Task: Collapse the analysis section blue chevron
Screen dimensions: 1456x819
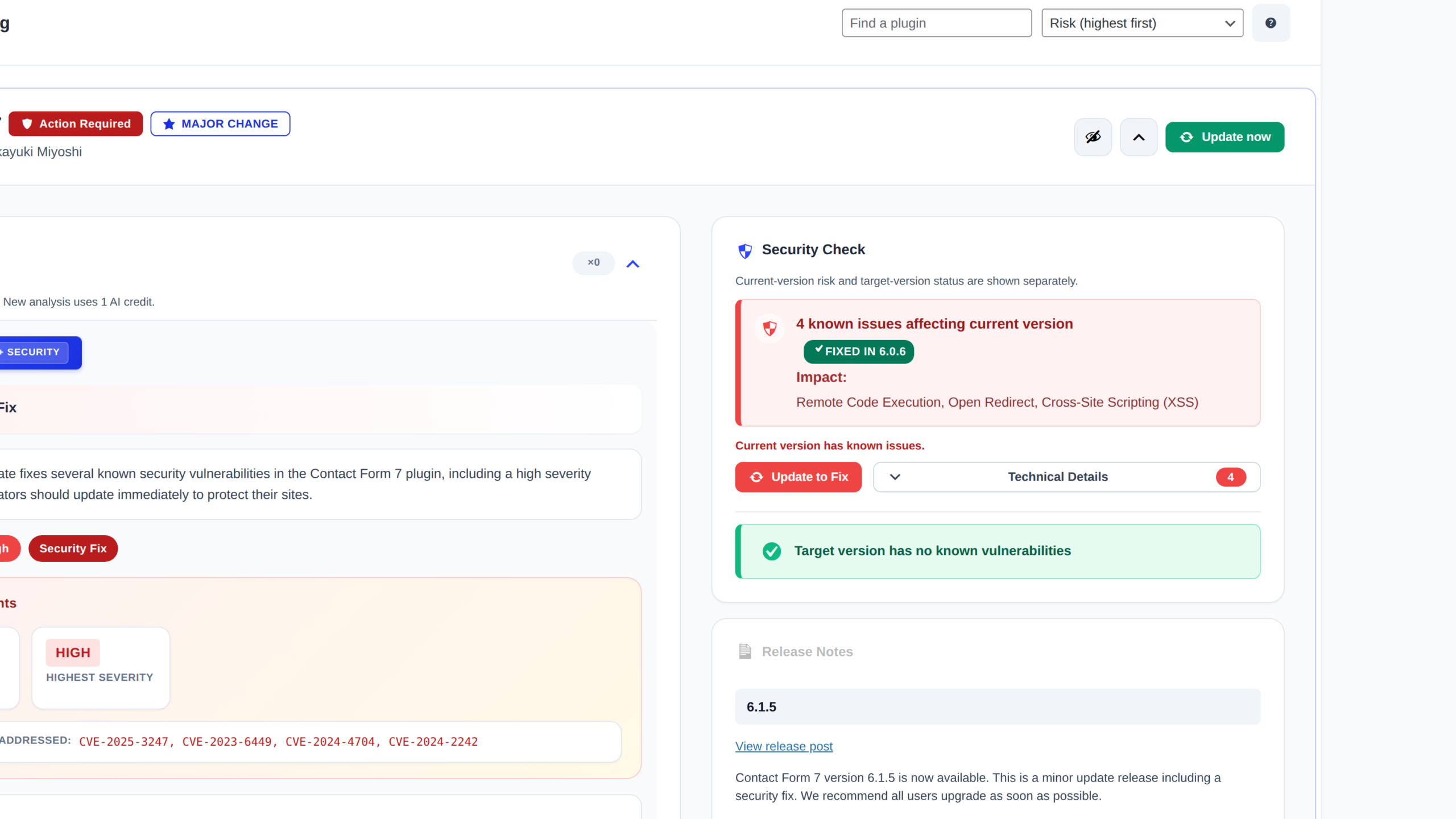Action: 632,264
